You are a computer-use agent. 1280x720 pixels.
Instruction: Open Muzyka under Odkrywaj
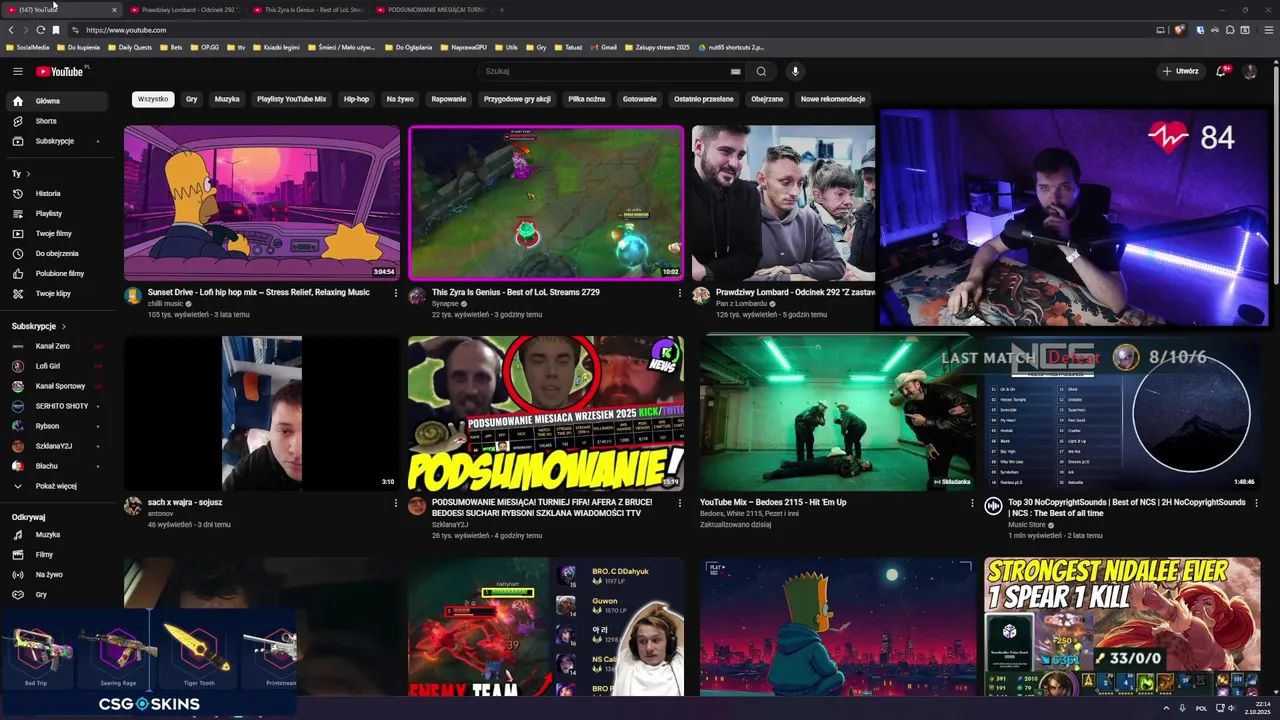pos(57,534)
